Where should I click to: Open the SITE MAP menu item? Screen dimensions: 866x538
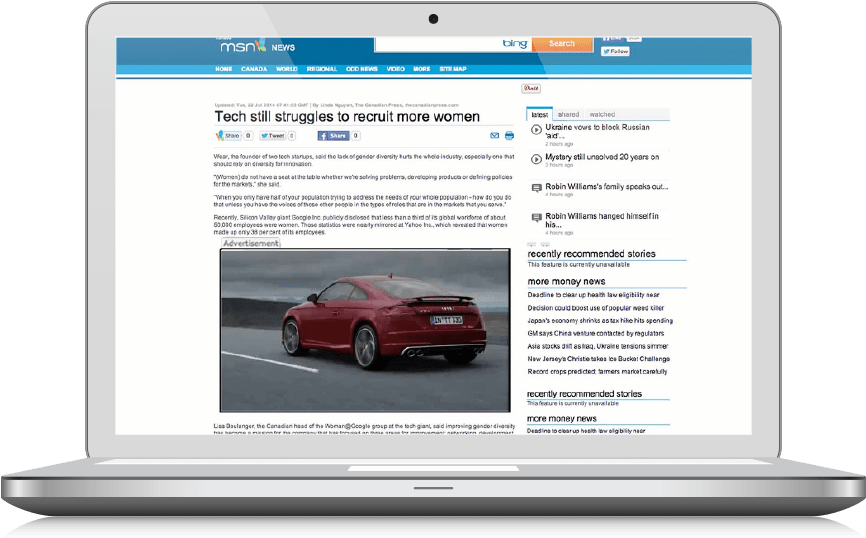[452, 69]
